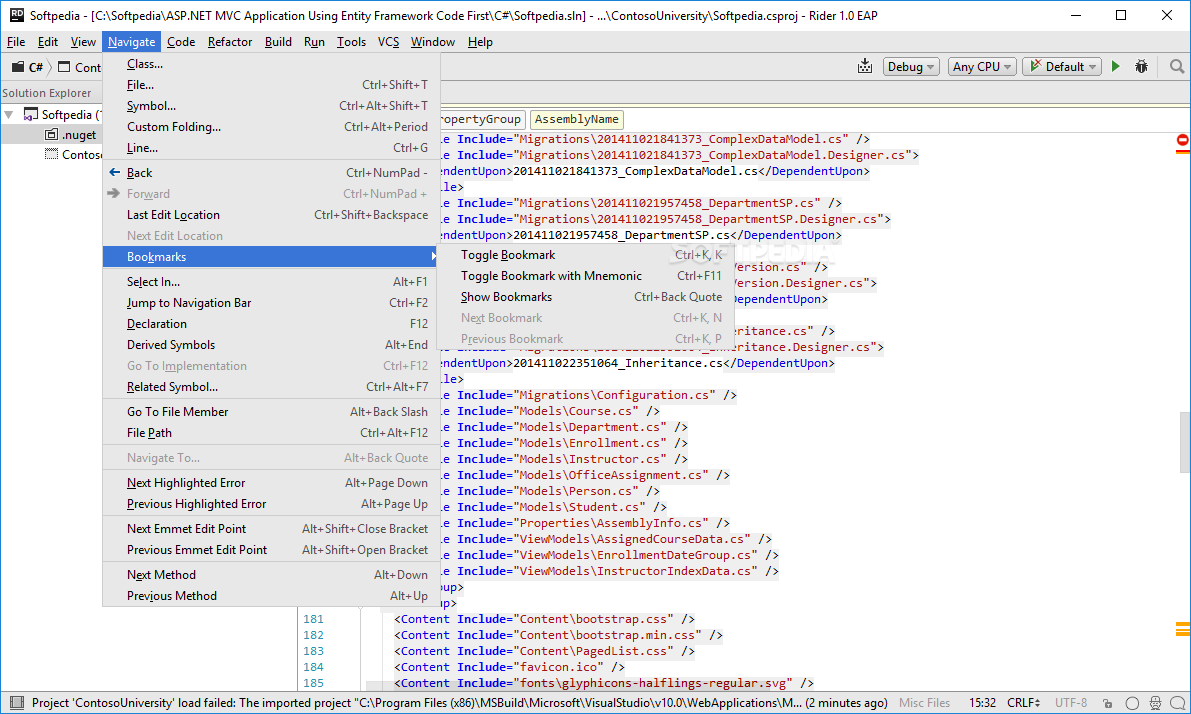
Task: Click line number 181 in gutter
Action: coord(313,619)
